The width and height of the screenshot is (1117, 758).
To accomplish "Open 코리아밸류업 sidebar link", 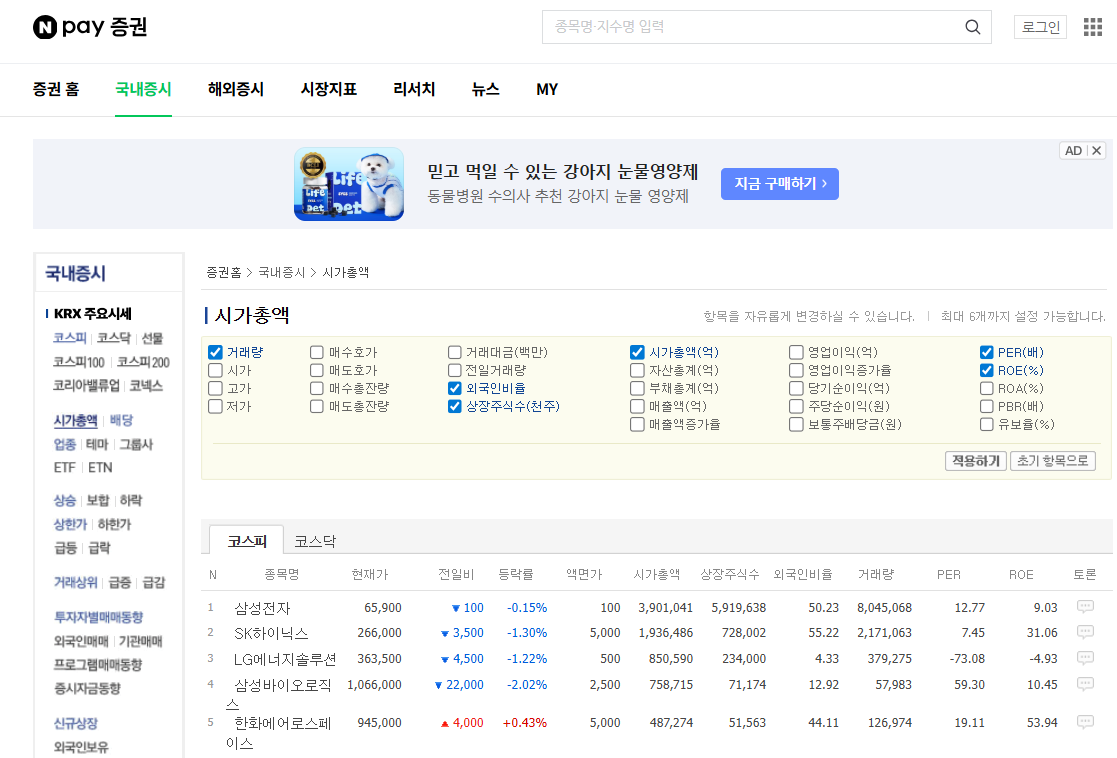I will 86,385.
